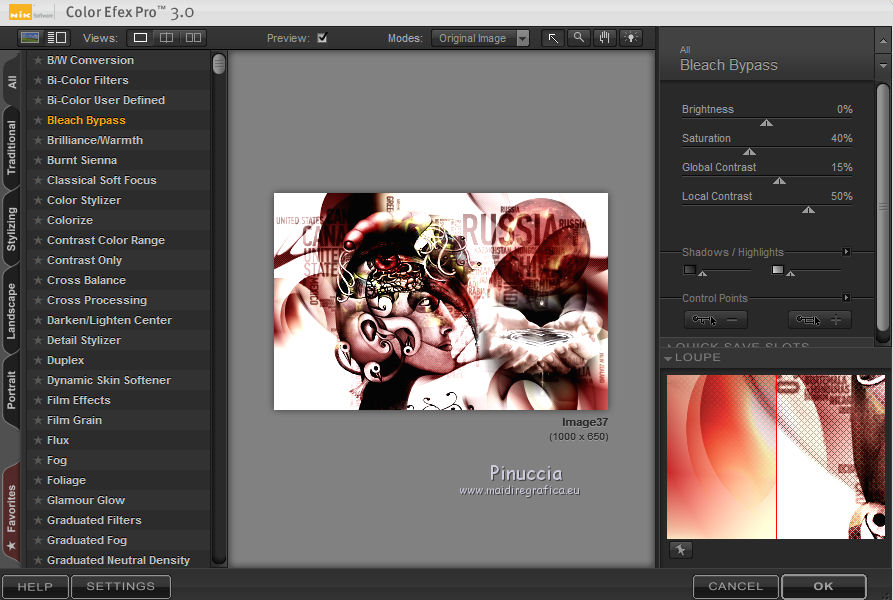The width and height of the screenshot is (893, 600).
Task: Click the settings panel scrollbar
Action: (883, 208)
